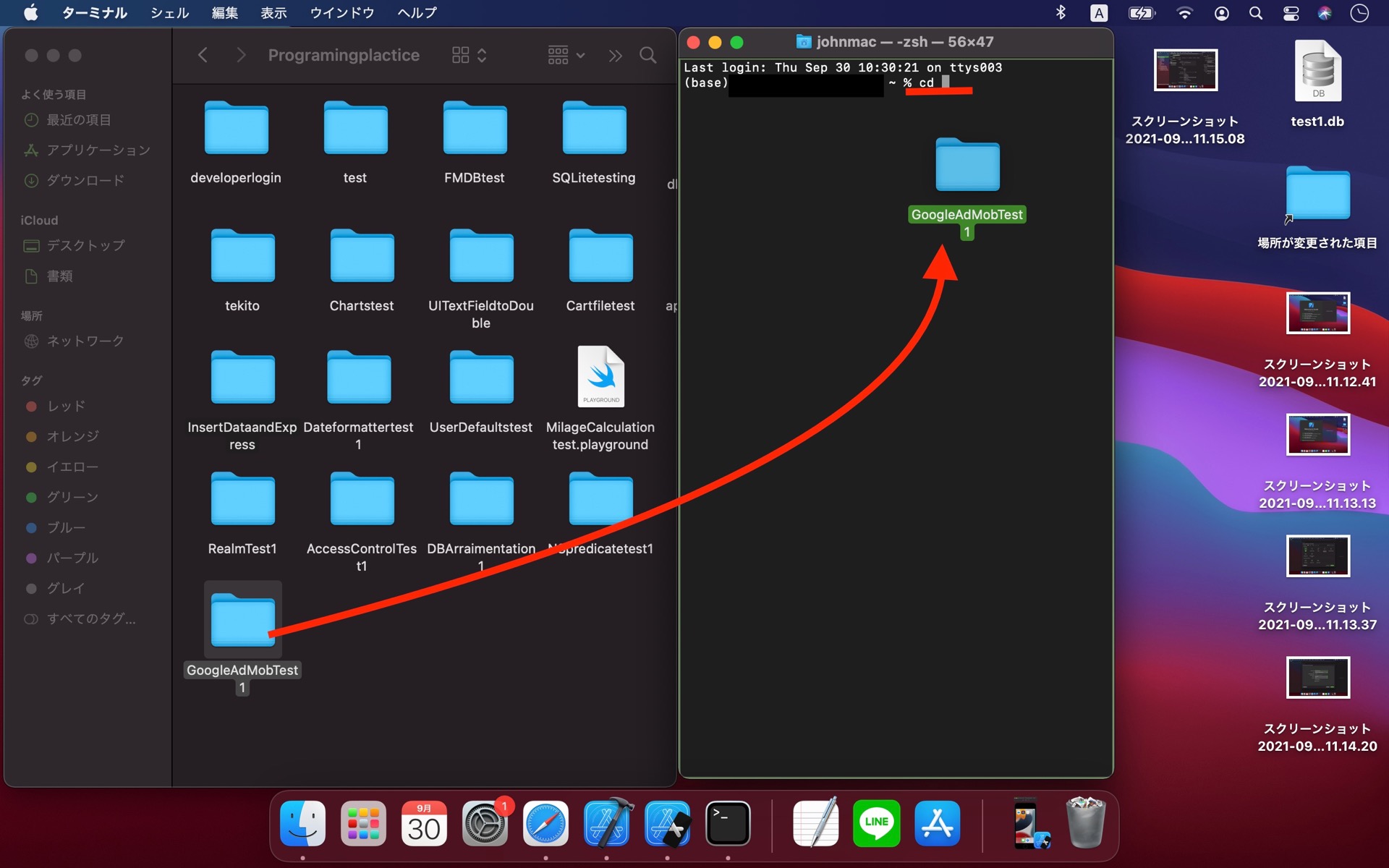Open System Preferences in the Dock
The height and width of the screenshot is (868, 1389).
(x=485, y=823)
